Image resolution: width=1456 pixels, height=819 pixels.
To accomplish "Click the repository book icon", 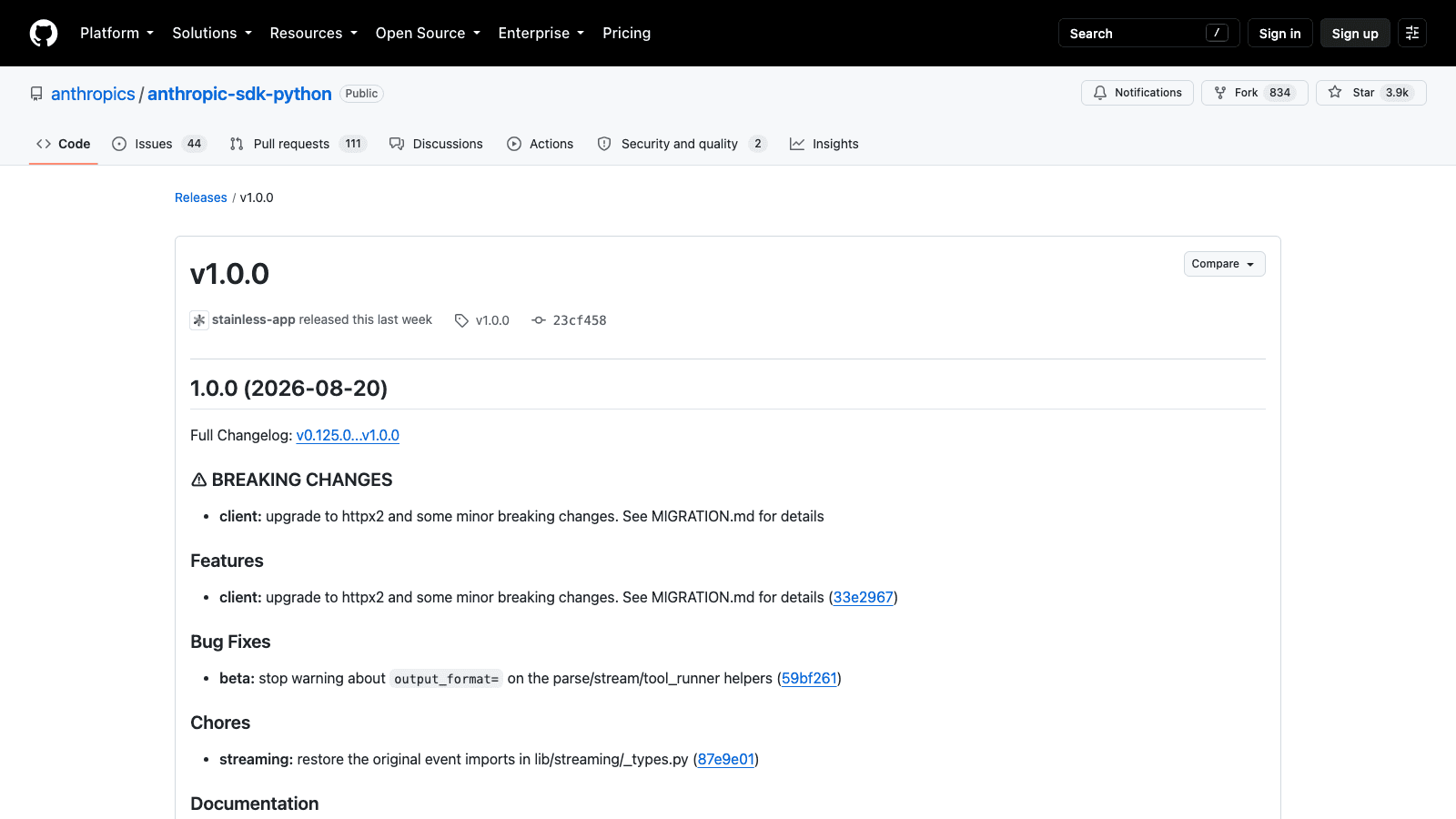I will (x=36, y=94).
